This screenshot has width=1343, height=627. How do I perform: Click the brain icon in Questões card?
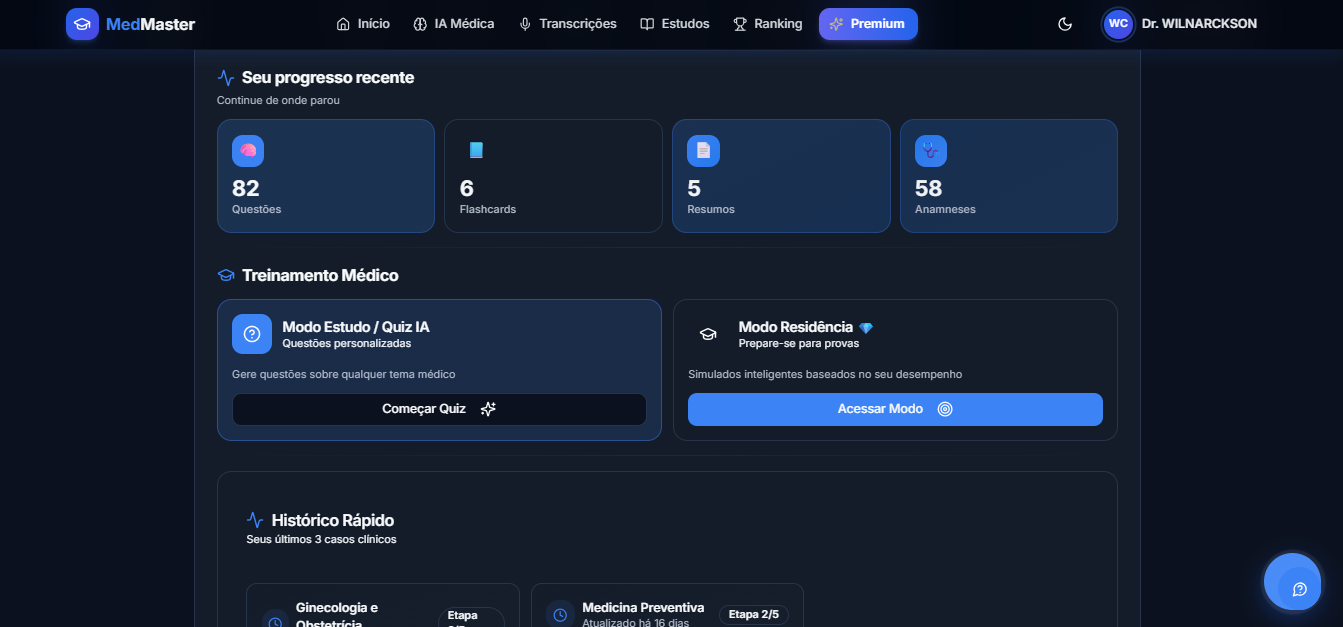point(248,151)
